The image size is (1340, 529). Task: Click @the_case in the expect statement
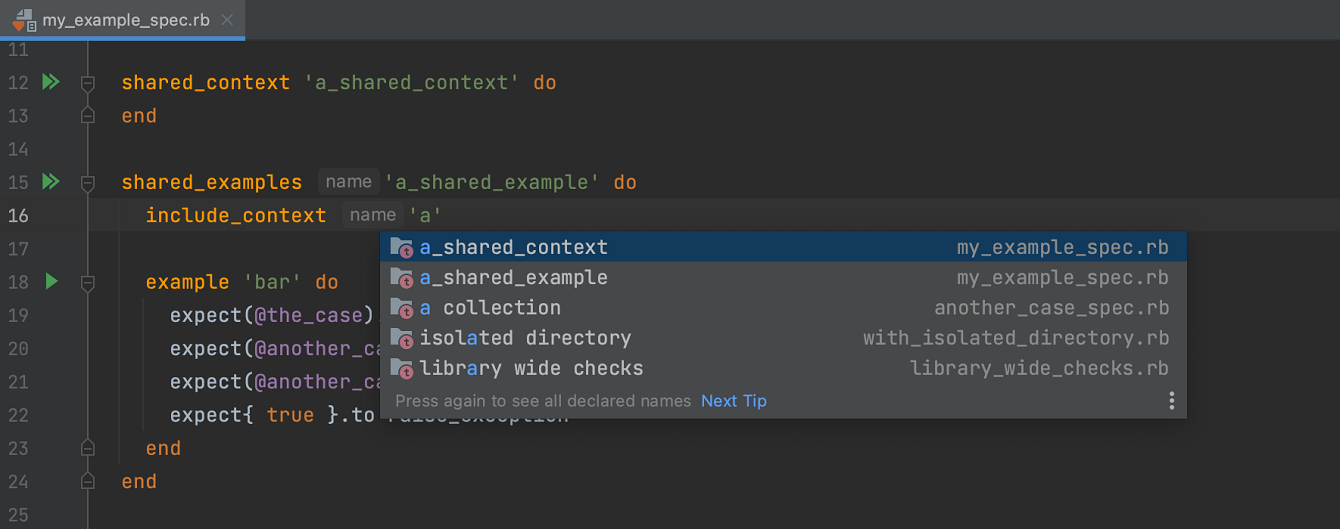(x=308, y=315)
